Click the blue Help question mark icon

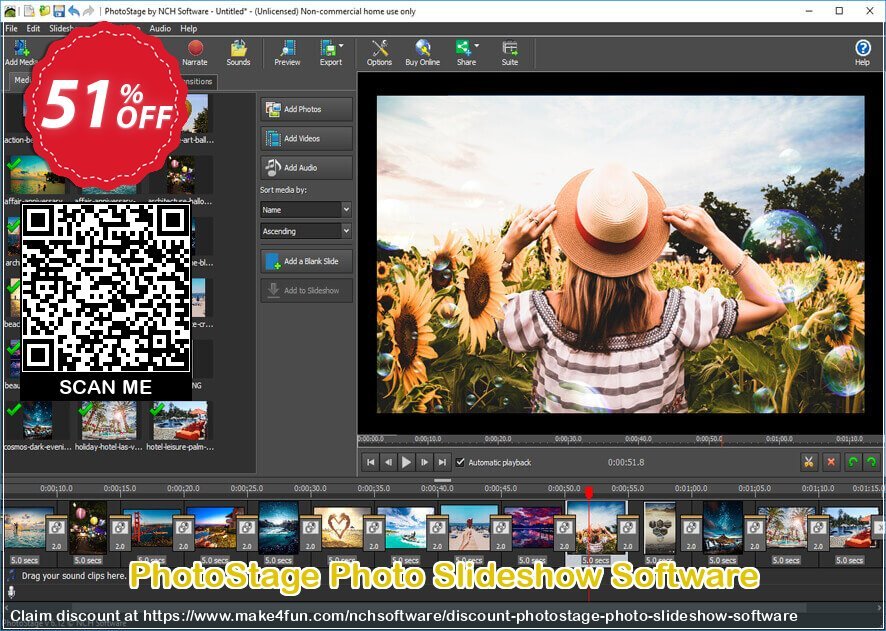(x=862, y=49)
